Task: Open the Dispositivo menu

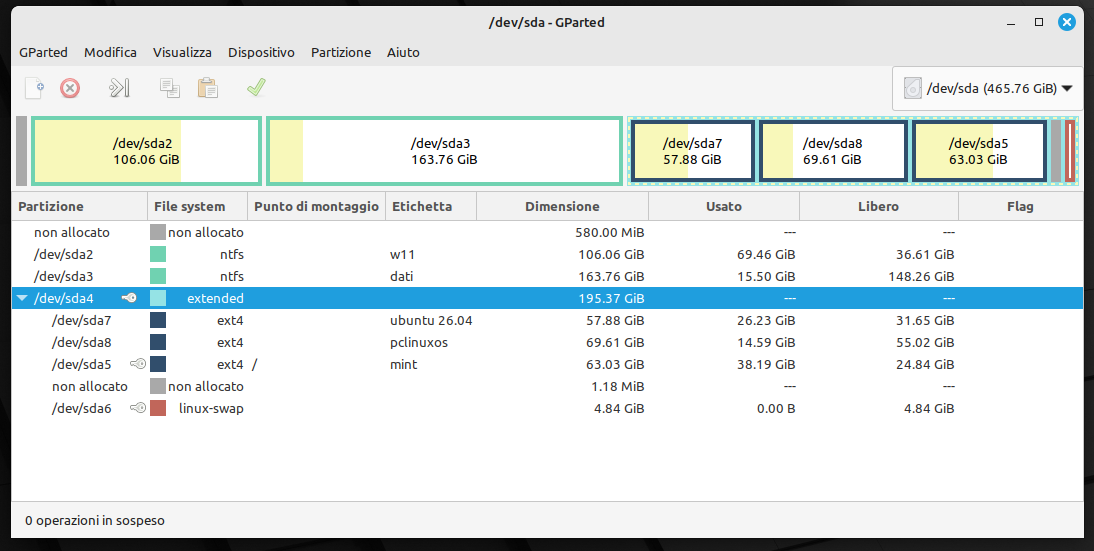Action: pyautogui.click(x=261, y=52)
